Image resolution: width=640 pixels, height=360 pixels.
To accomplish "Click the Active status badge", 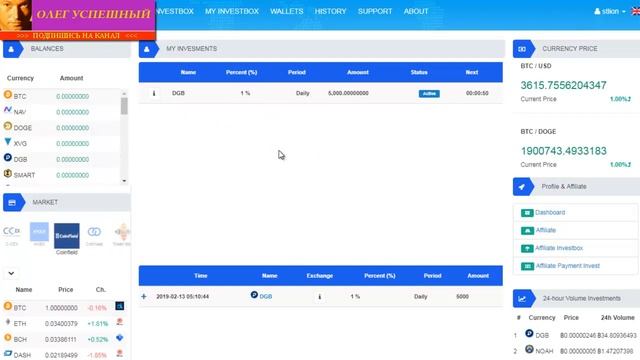I will coord(429,93).
